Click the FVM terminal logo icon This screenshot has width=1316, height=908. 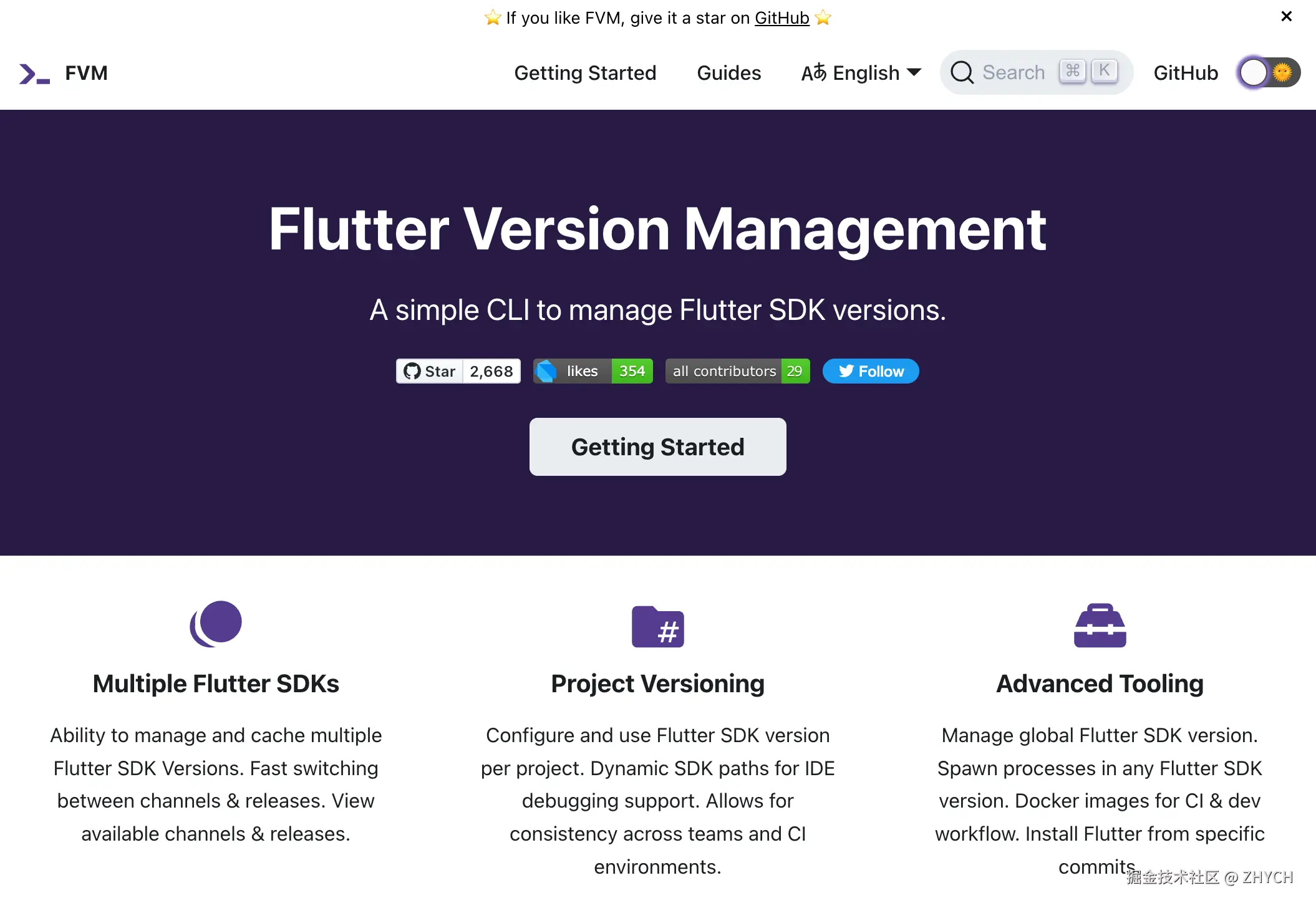(x=34, y=74)
